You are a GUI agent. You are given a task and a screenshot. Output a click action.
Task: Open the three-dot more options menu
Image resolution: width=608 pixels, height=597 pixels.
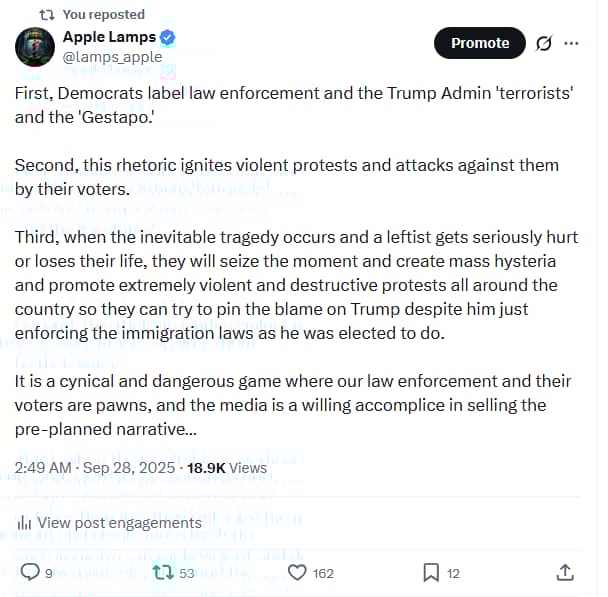[x=572, y=43]
